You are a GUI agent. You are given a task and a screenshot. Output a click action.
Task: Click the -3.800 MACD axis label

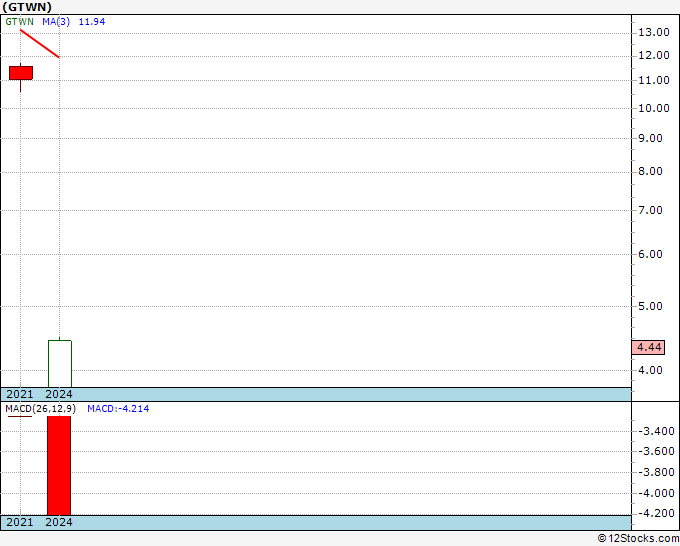tap(656, 472)
